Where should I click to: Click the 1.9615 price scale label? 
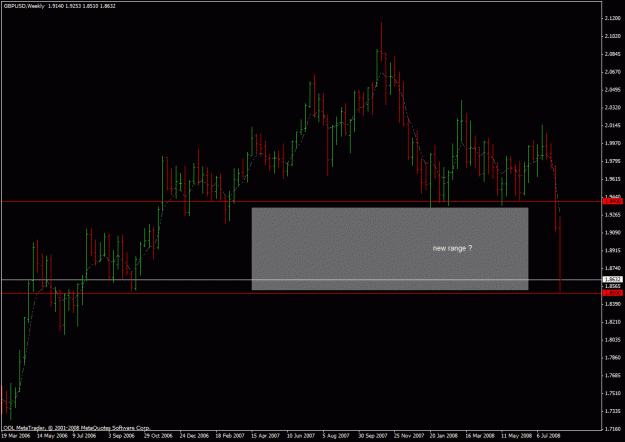click(x=613, y=179)
